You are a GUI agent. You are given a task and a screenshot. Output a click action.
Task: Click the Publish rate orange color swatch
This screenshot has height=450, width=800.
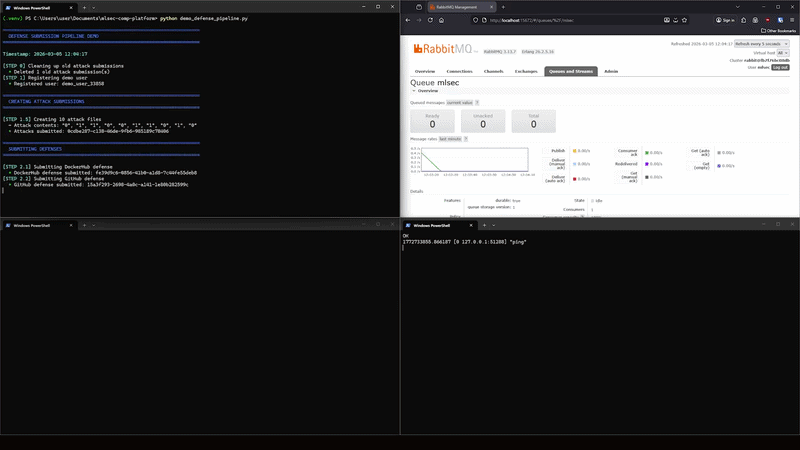click(574, 151)
